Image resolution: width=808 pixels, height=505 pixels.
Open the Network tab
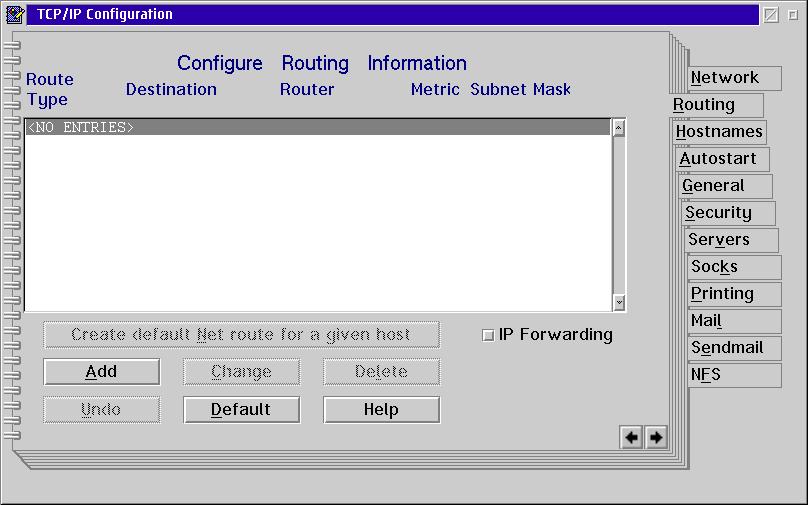click(x=724, y=78)
